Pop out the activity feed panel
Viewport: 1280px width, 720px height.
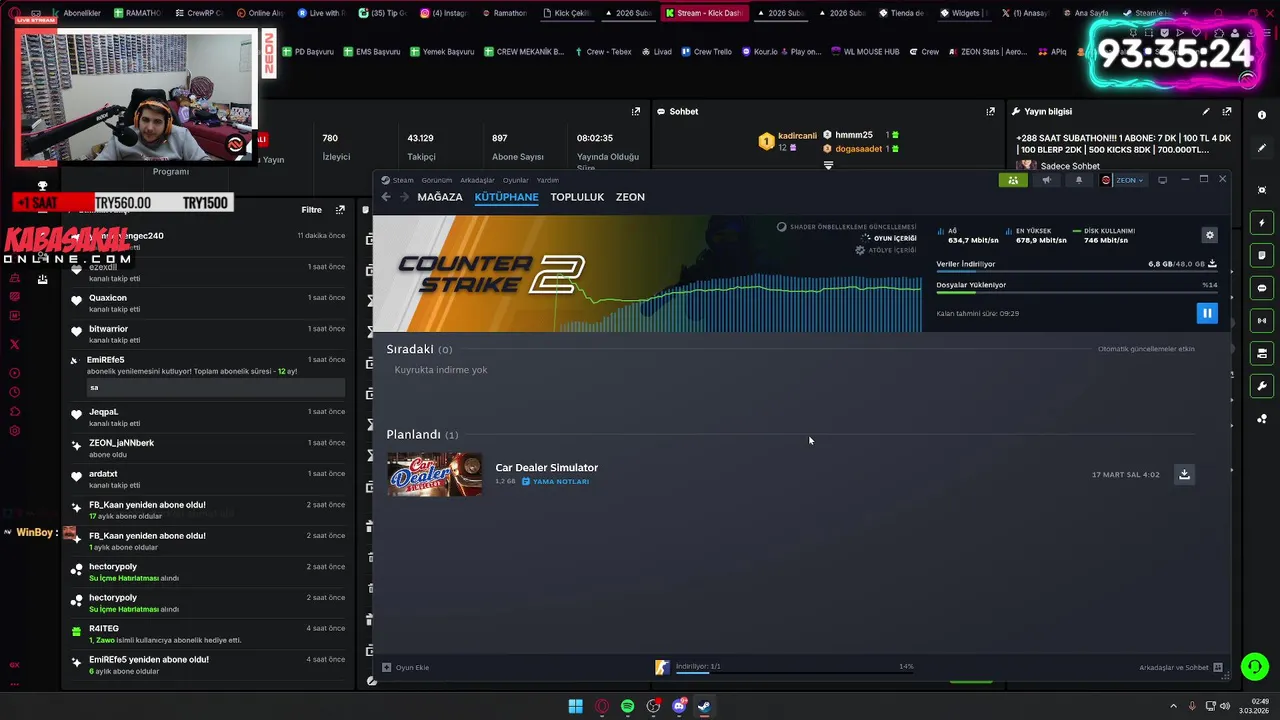340,210
